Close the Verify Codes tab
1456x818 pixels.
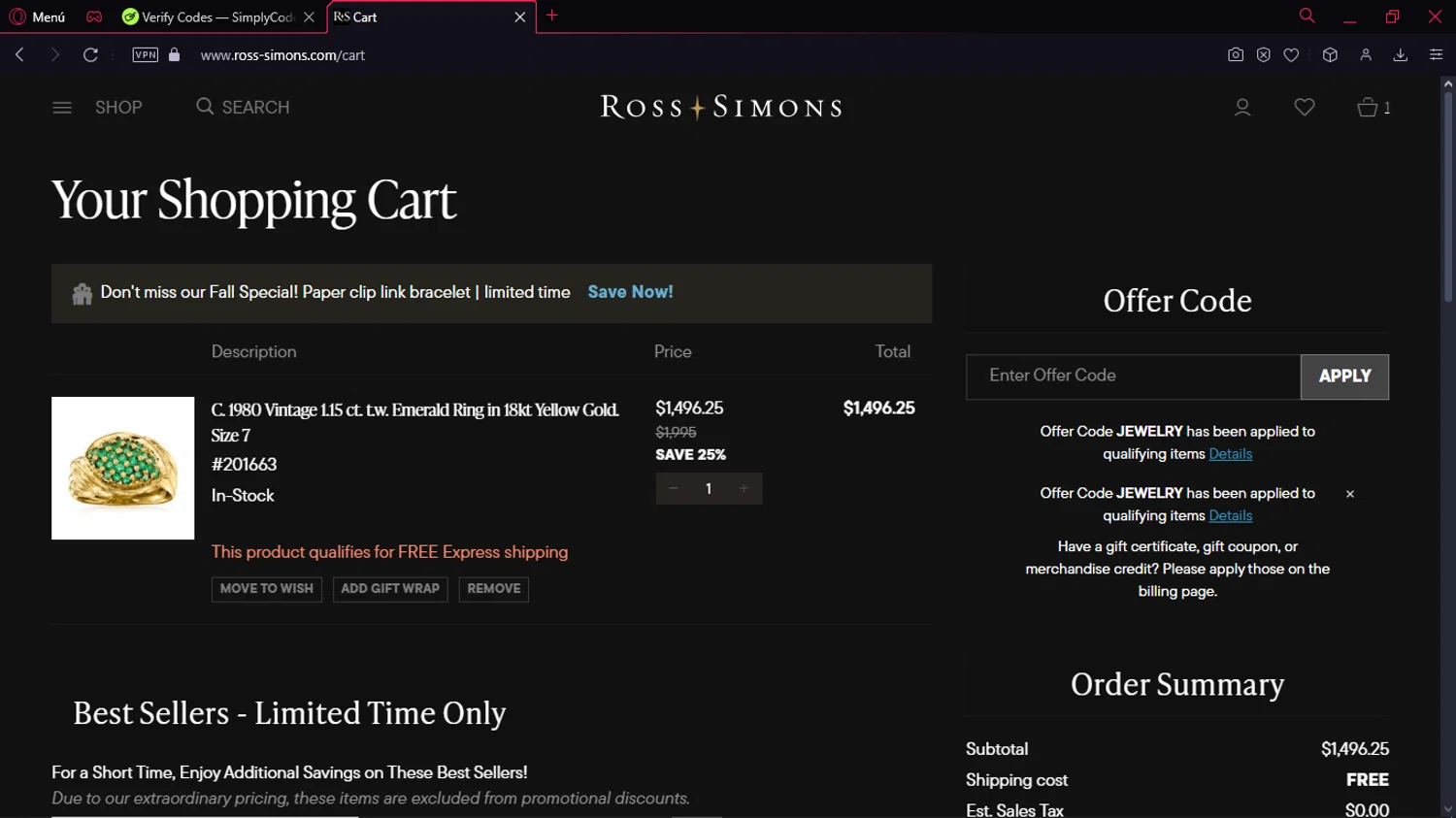(309, 17)
